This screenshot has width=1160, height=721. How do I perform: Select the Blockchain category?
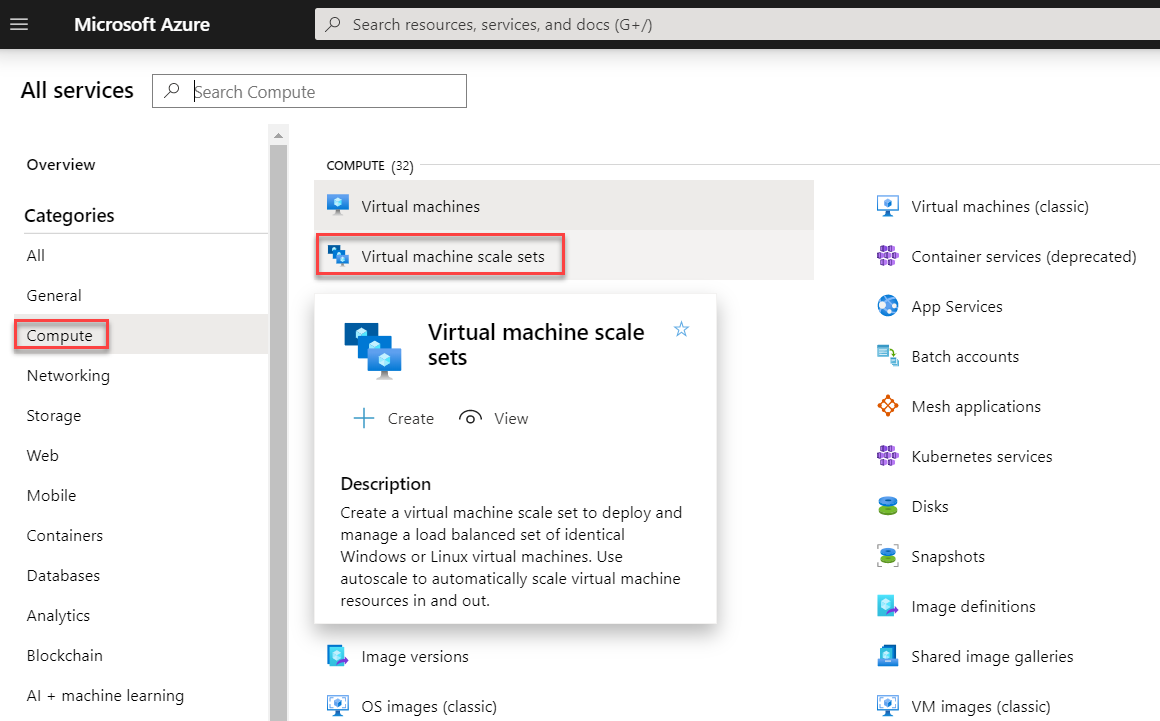pos(64,655)
